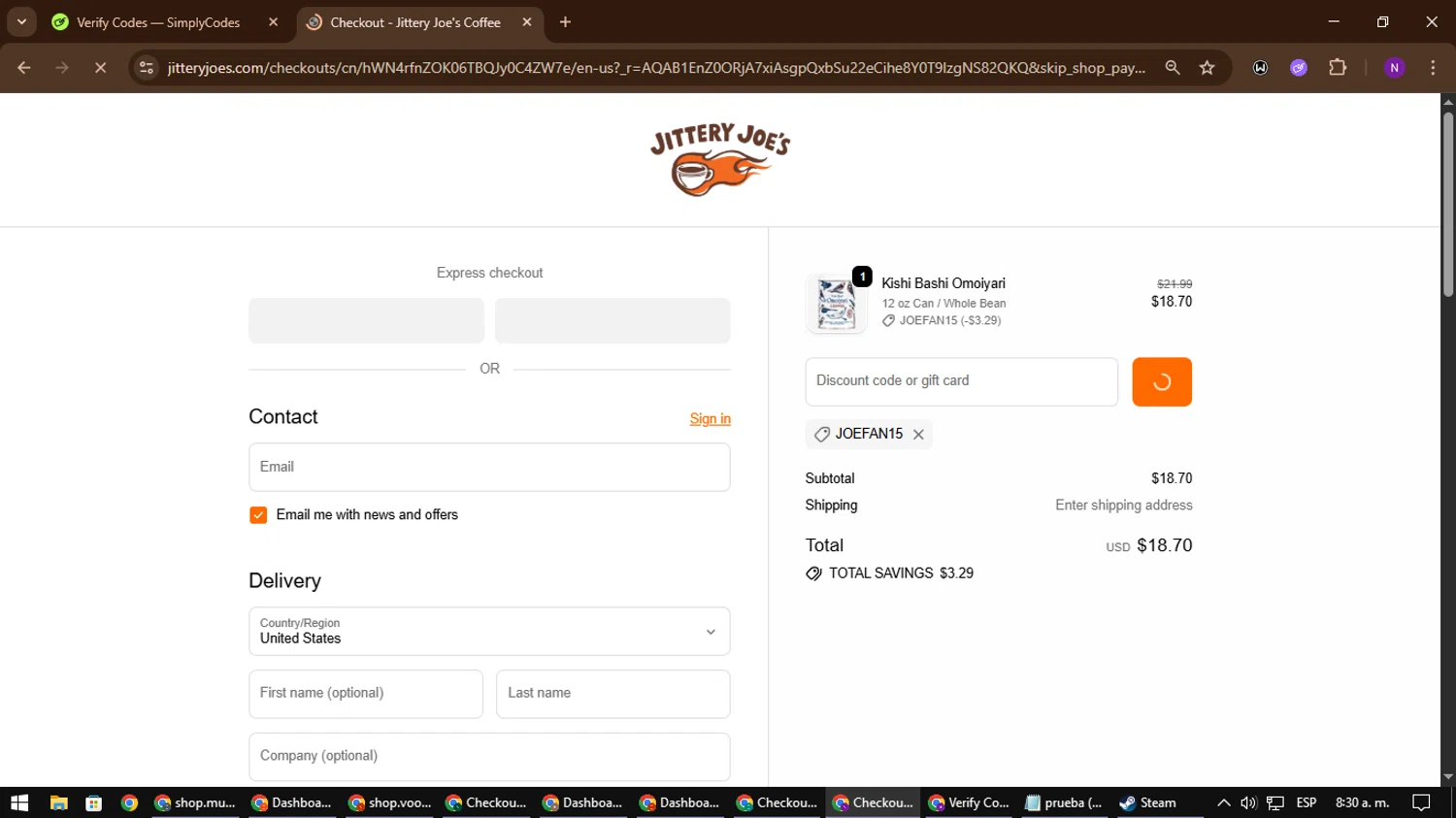Open the N profile avatar

(1395, 68)
